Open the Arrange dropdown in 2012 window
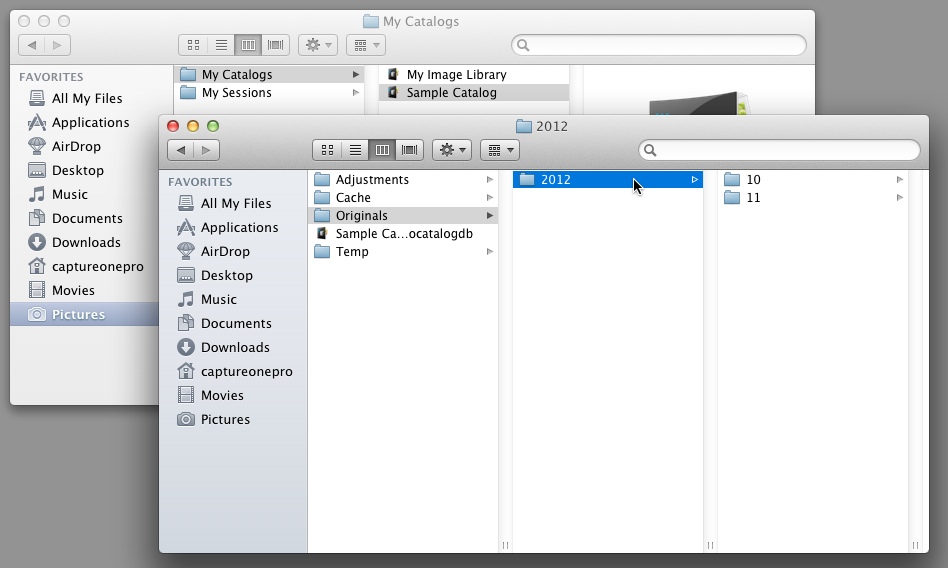This screenshot has width=948, height=568. [x=499, y=150]
